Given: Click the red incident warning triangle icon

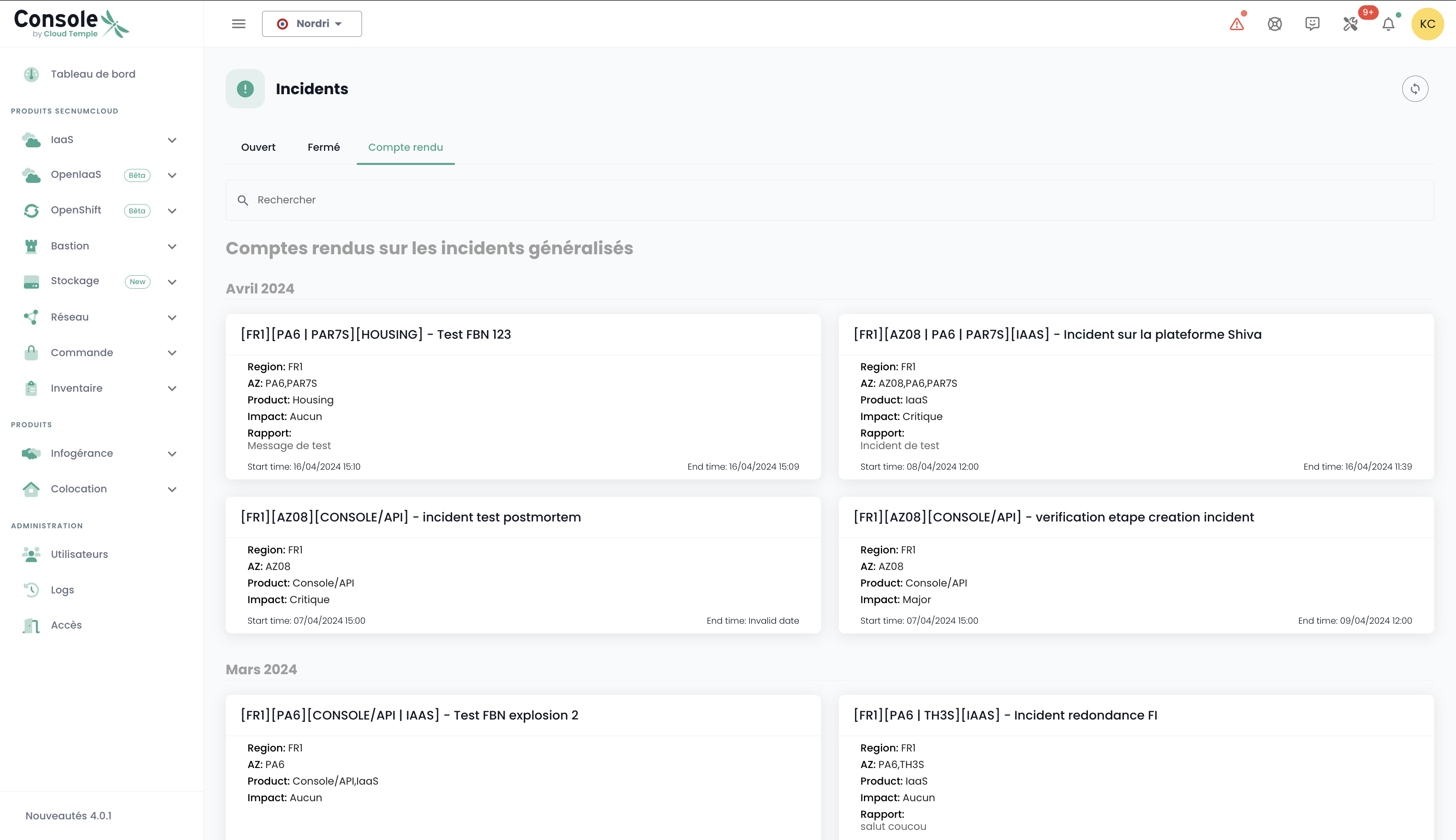Looking at the screenshot, I should pos(1237,24).
